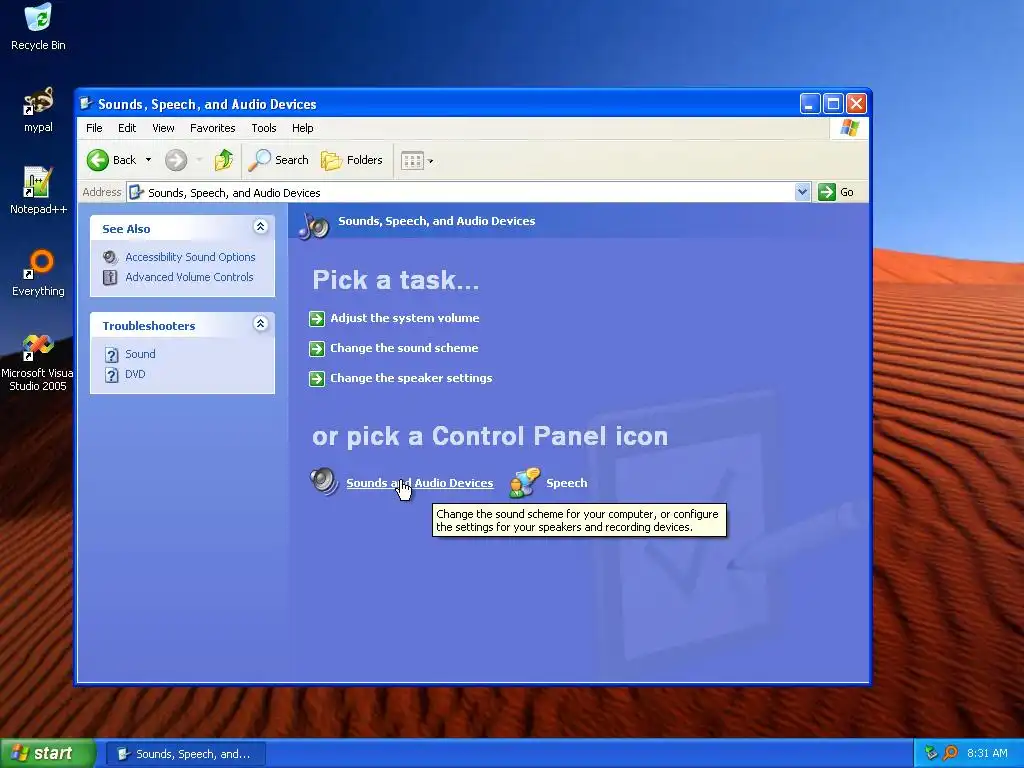Click the Advanced Volume Controls icon
1024x768 pixels.
pyautogui.click(x=110, y=277)
